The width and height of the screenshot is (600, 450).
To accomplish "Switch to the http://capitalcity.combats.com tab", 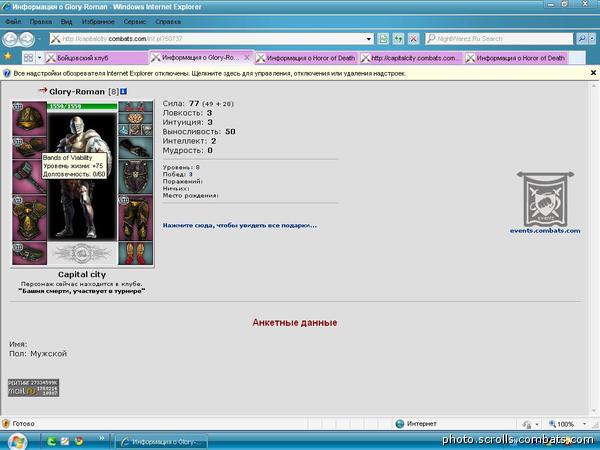I will (411, 58).
